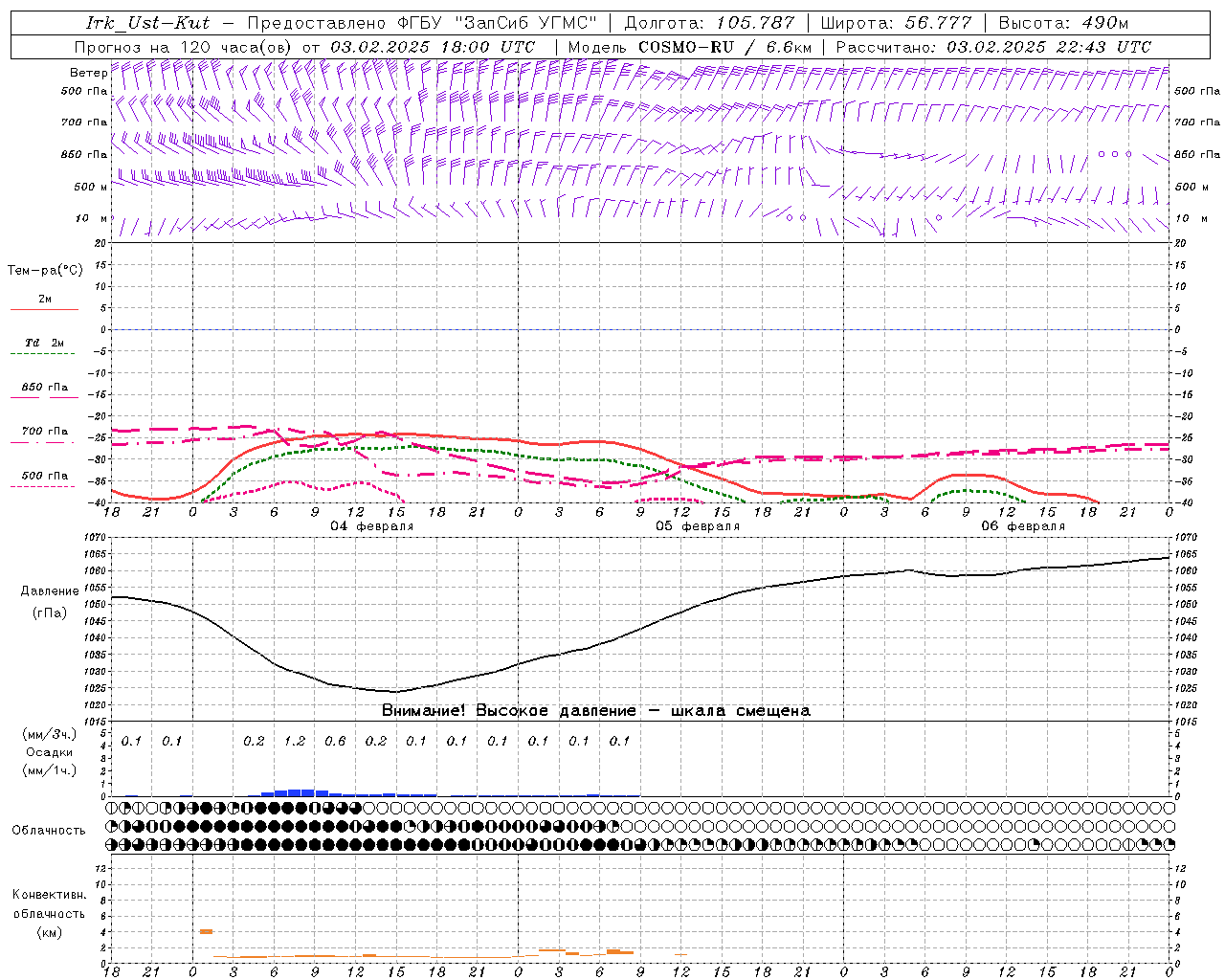
Task: Click the station name Irk_Ust-Kut in the header
Action: [x=147, y=23]
